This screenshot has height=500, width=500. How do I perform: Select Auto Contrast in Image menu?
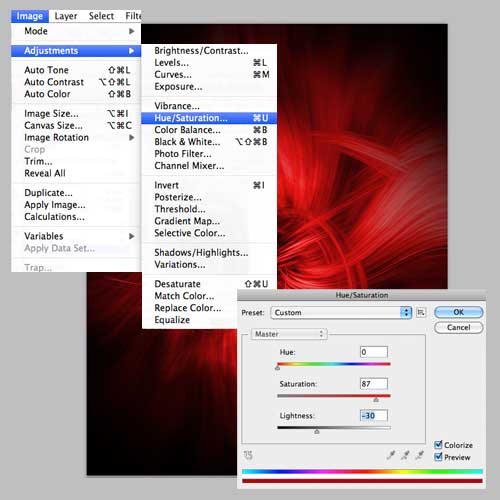[x=76, y=82]
